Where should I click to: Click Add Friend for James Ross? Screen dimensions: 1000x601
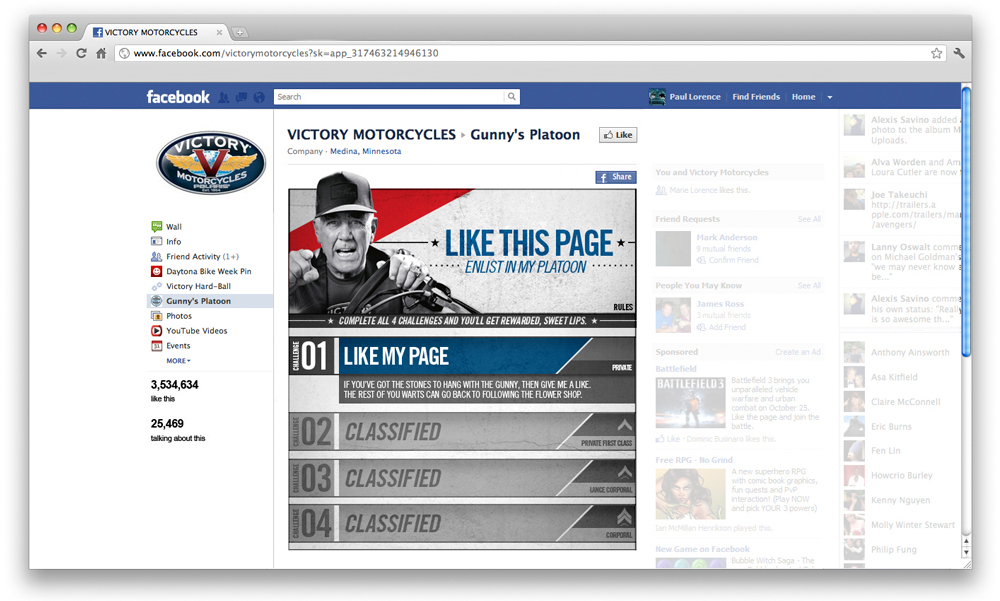coord(727,327)
